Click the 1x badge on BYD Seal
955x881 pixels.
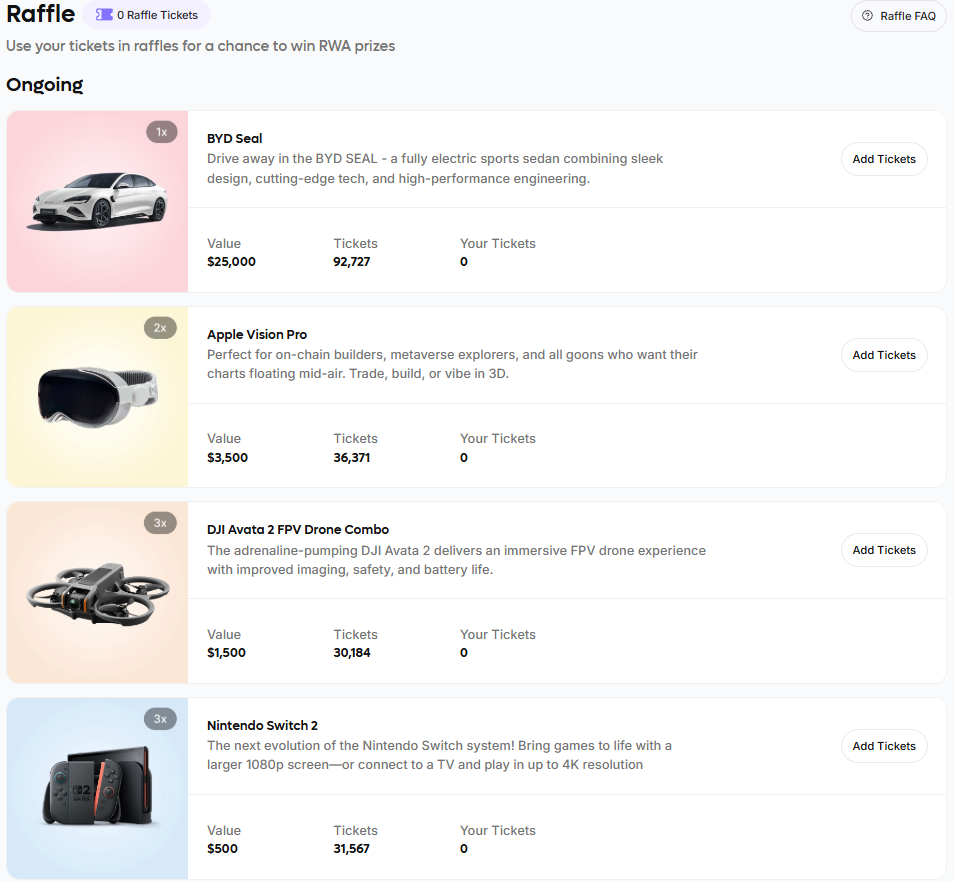tap(161, 132)
